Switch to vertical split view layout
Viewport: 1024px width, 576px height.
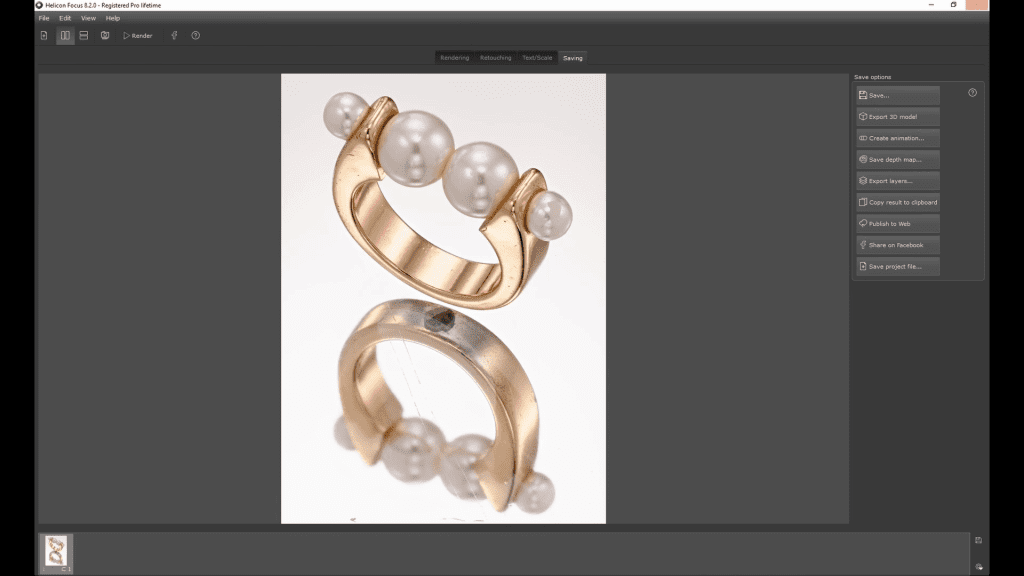click(x=65, y=35)
